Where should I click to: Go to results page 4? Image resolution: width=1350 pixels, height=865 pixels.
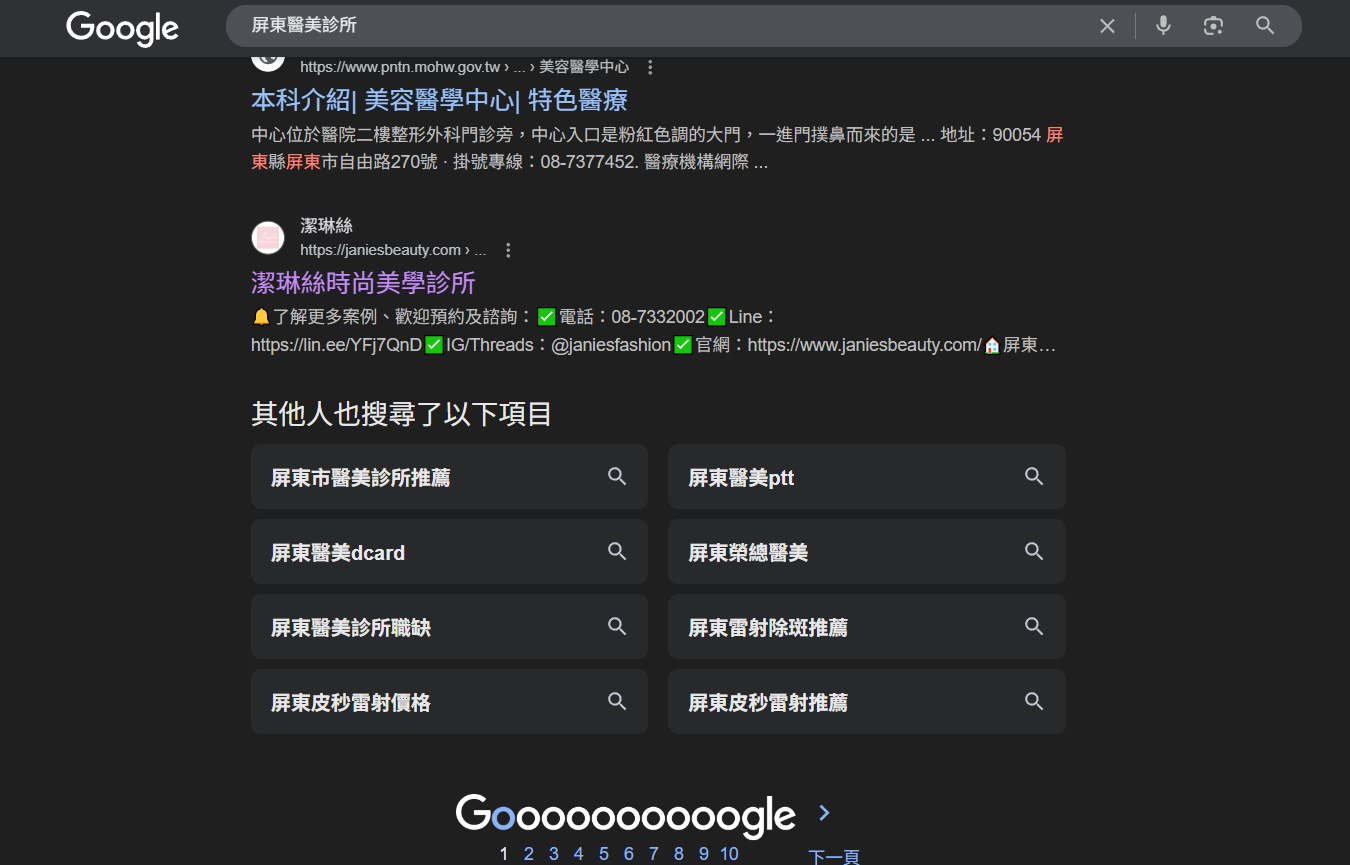coord(578,854)
